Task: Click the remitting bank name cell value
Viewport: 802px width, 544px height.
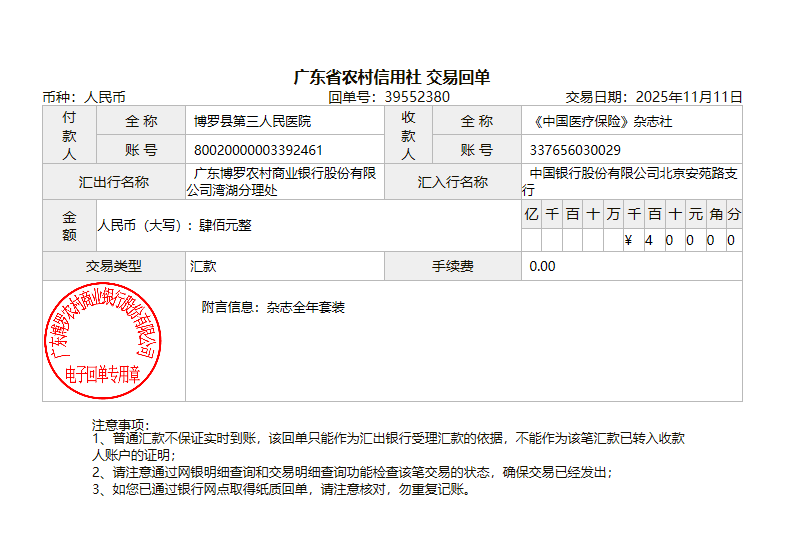Action: 285,181
